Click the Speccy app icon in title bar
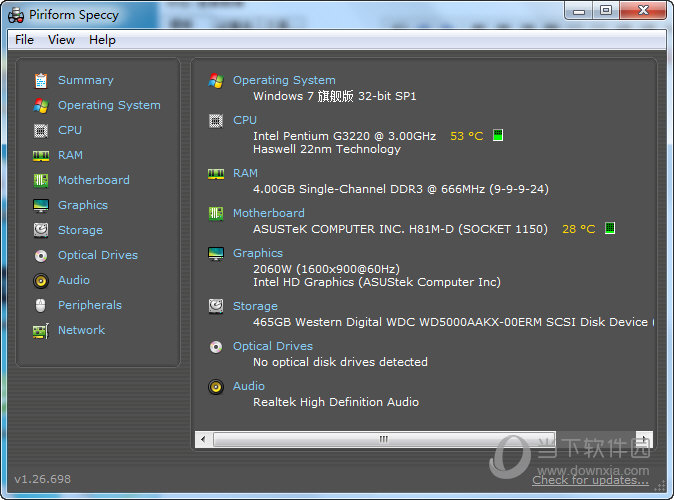Image resolution: width=674 pixels, height=500 pixels. [16, 15]
